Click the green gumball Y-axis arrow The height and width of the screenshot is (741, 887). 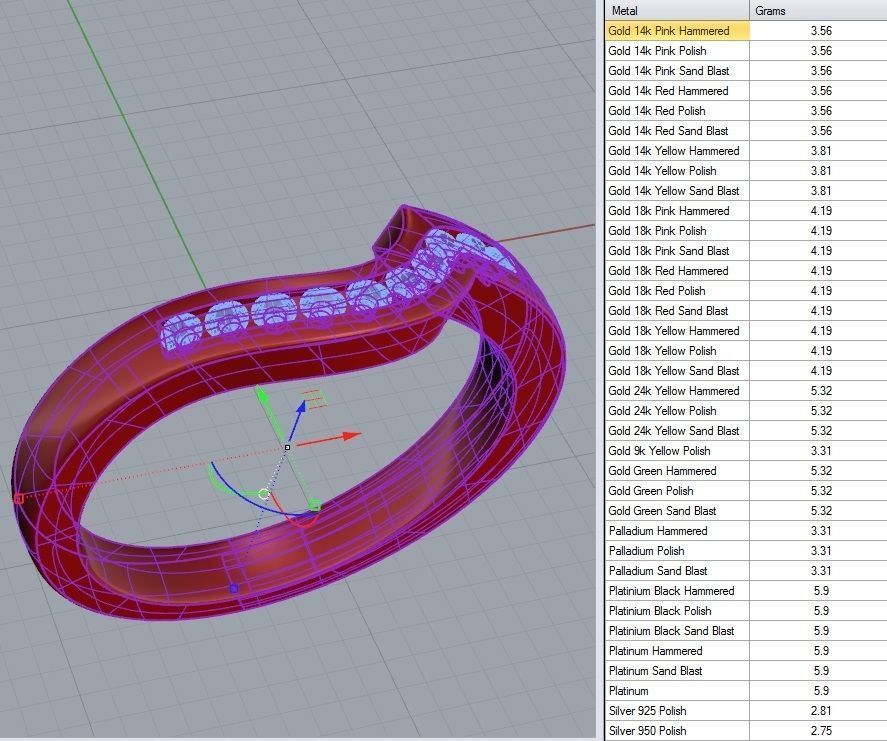tap(262, 394)
